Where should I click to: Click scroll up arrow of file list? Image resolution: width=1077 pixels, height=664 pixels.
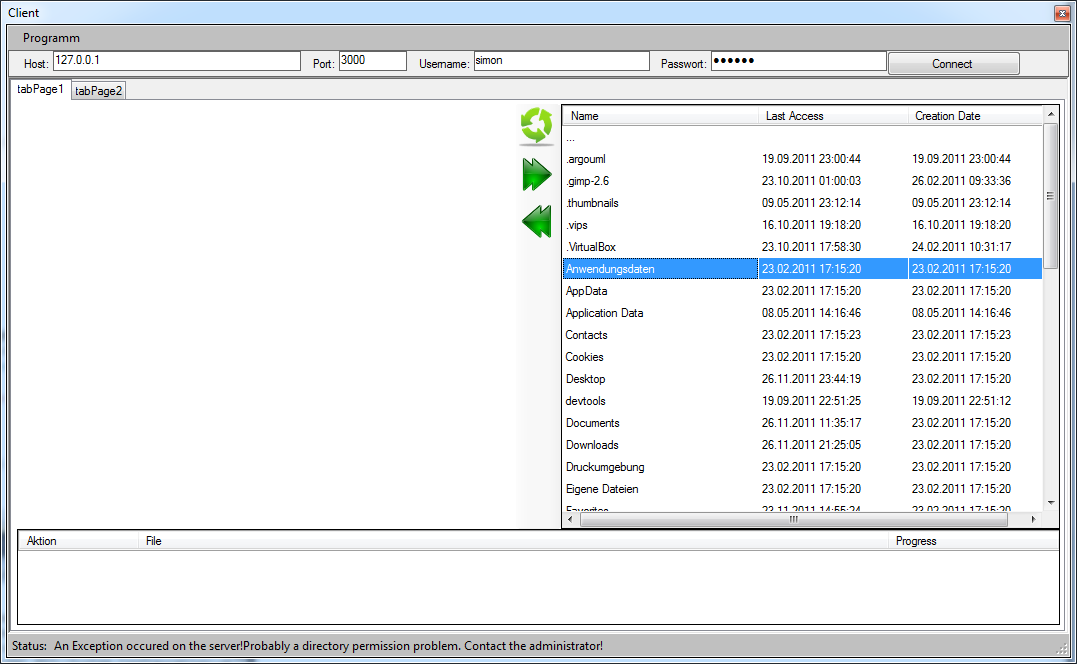pos(1050,113)
